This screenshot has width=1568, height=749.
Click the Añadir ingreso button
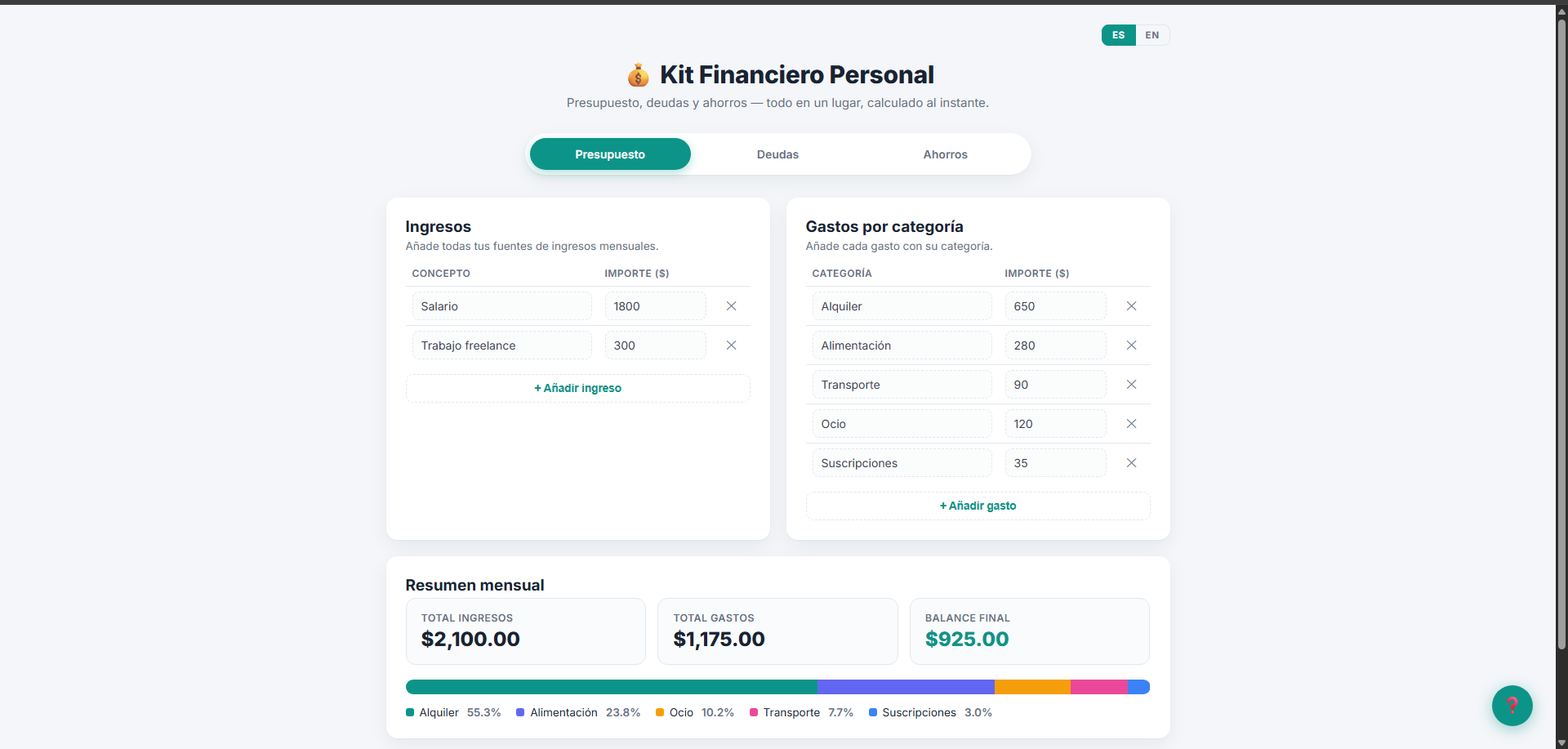click(x=577, y=388)
